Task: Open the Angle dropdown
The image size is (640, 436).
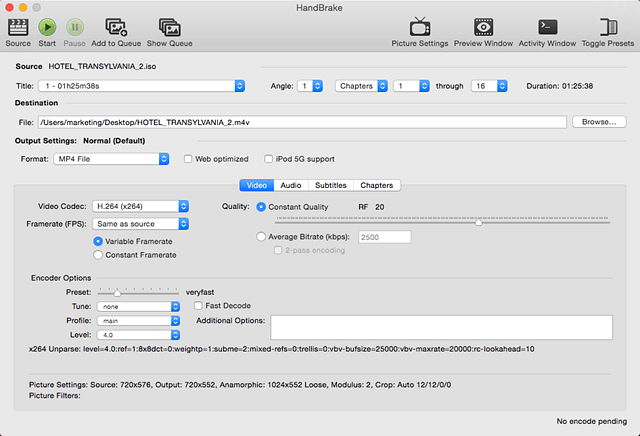Action: (310, 86)
